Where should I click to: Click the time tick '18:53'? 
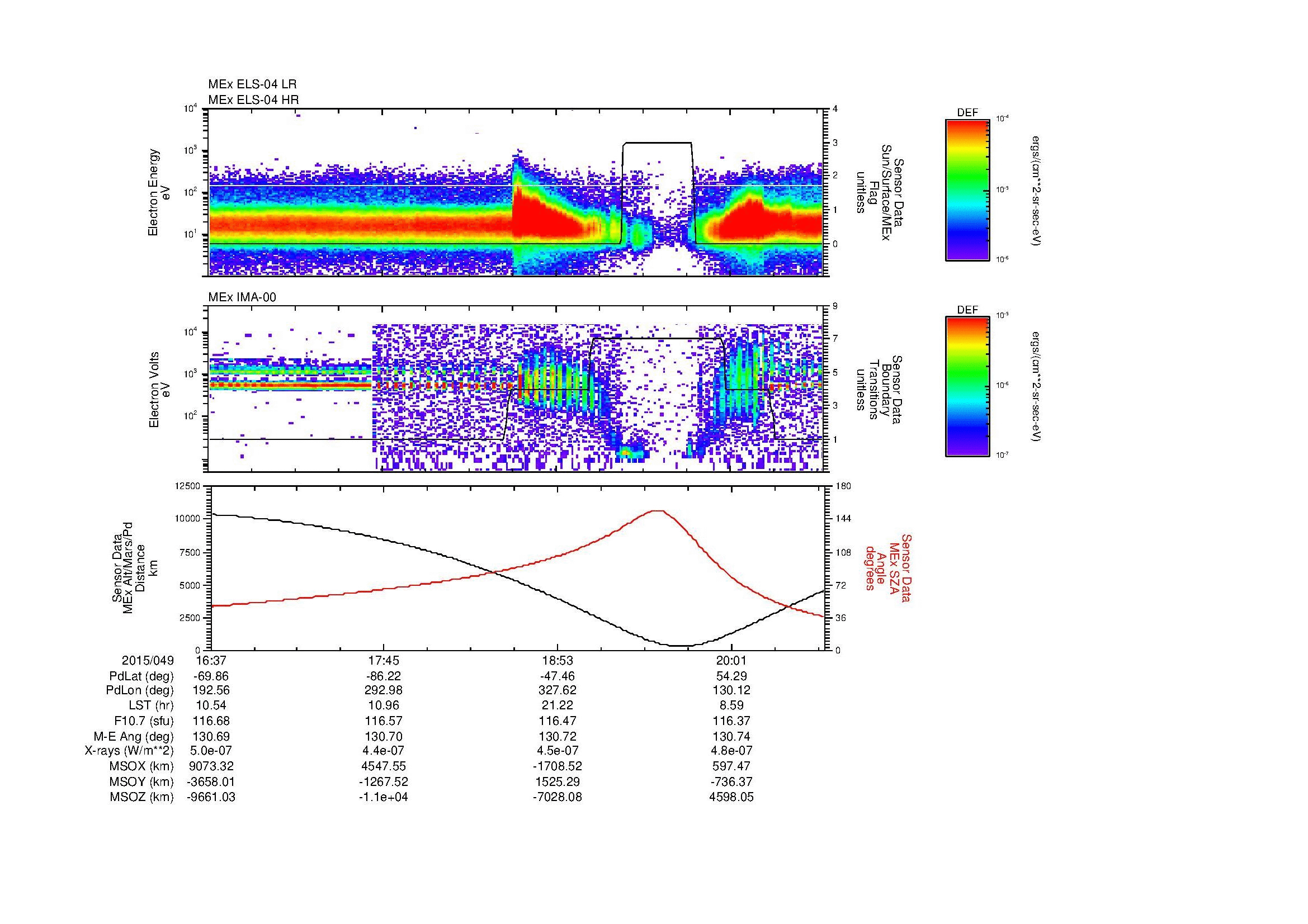(557, 660)
